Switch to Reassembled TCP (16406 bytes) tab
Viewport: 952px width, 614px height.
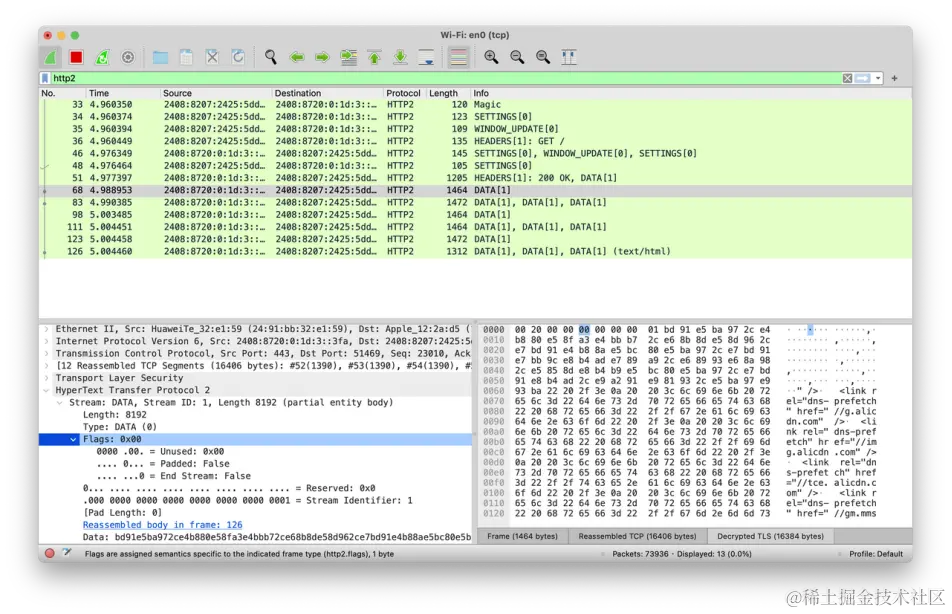tap(637, 536)
